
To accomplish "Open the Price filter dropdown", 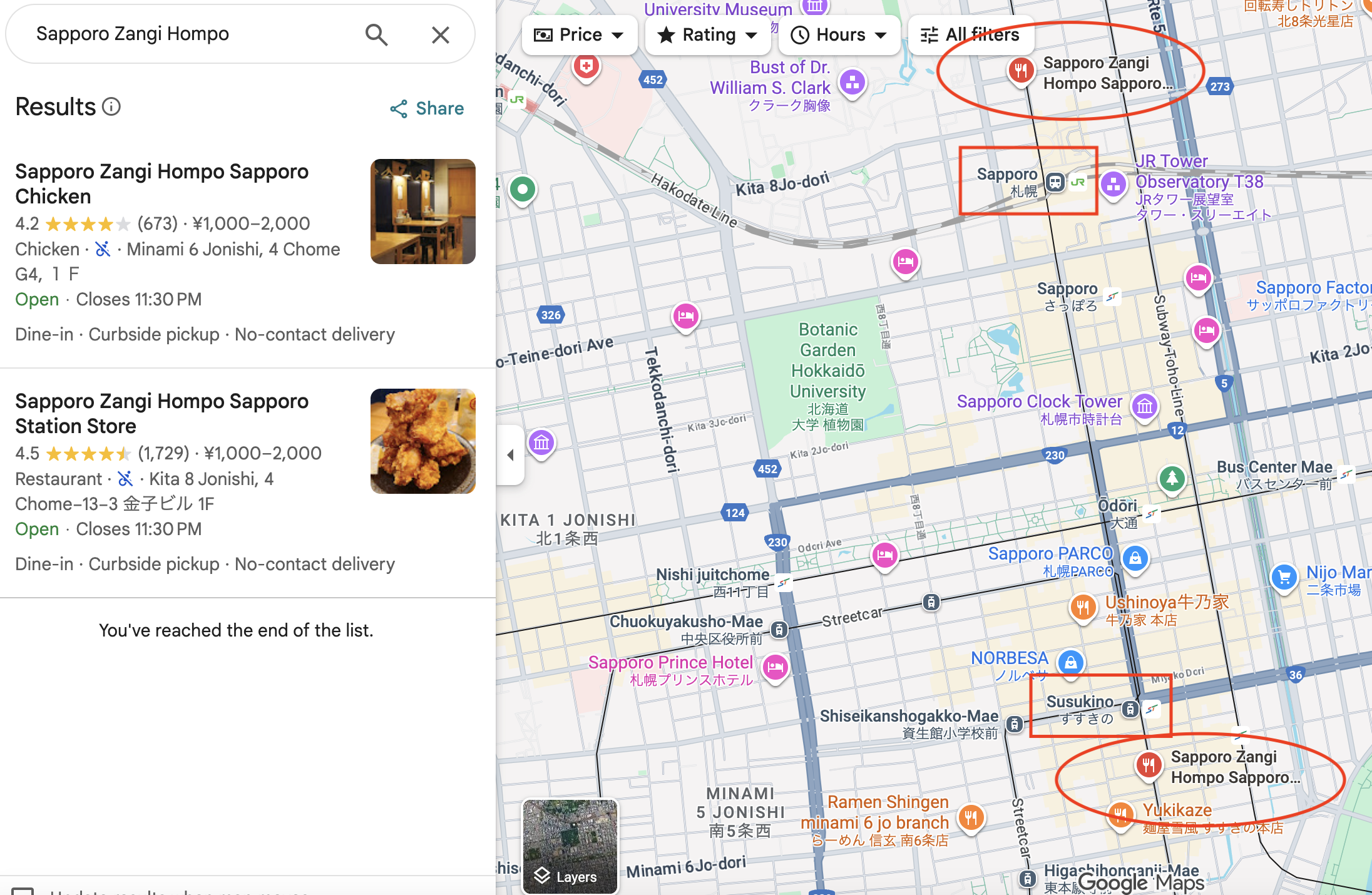I will pyautogui.click(x=579, y=35).
